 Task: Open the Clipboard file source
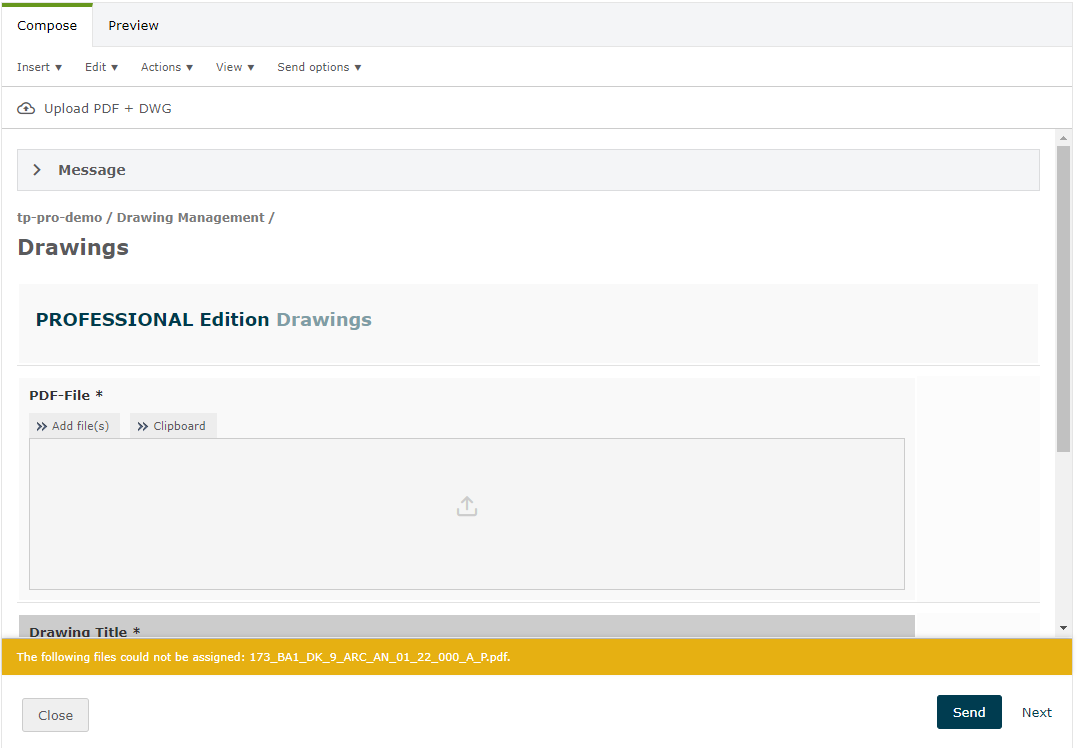pyautogui.click(x=173, y=426)
